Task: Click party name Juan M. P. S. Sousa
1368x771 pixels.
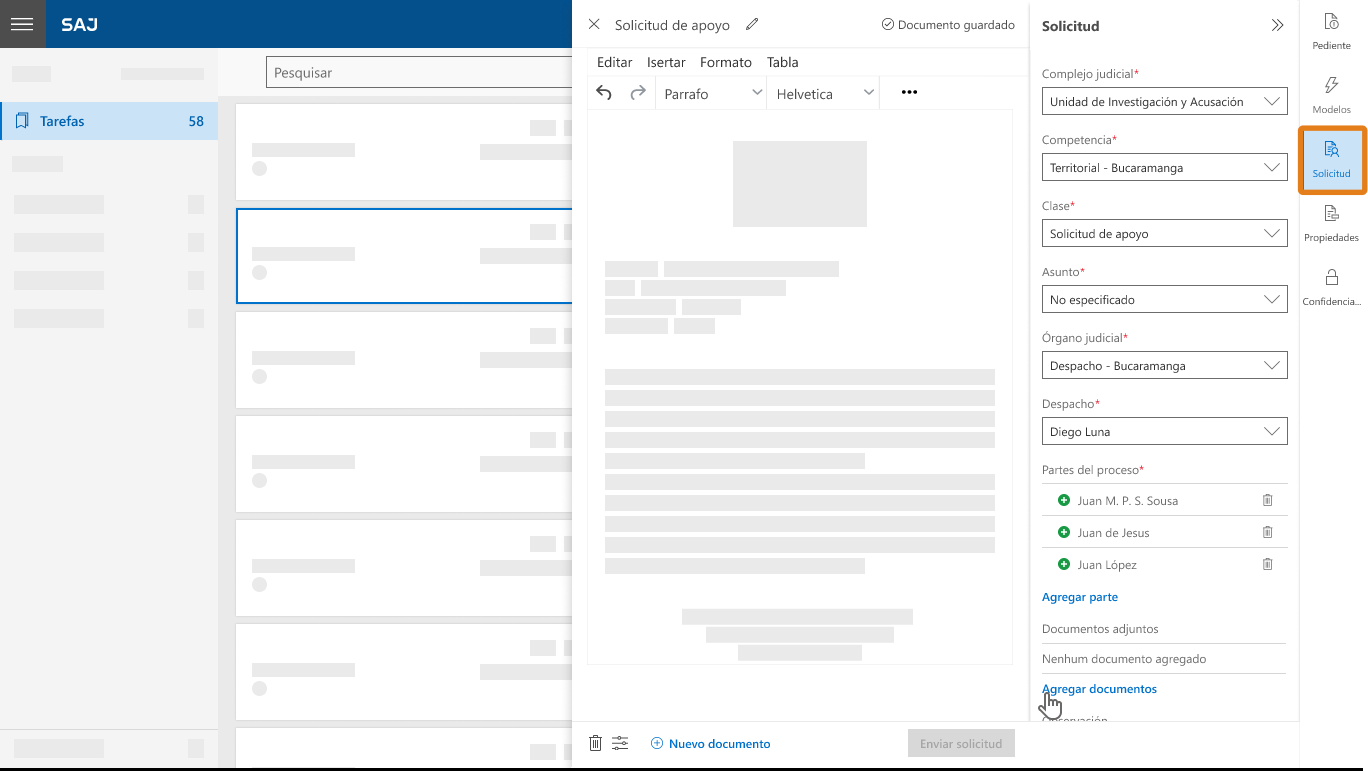Action: click(x=1127, y=501)
